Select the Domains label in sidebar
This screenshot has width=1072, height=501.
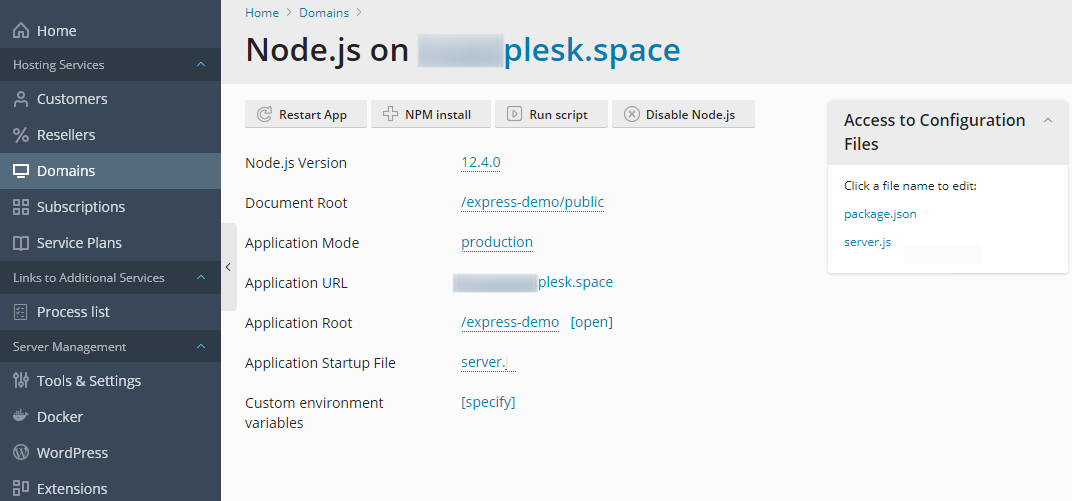coord(66,171)
